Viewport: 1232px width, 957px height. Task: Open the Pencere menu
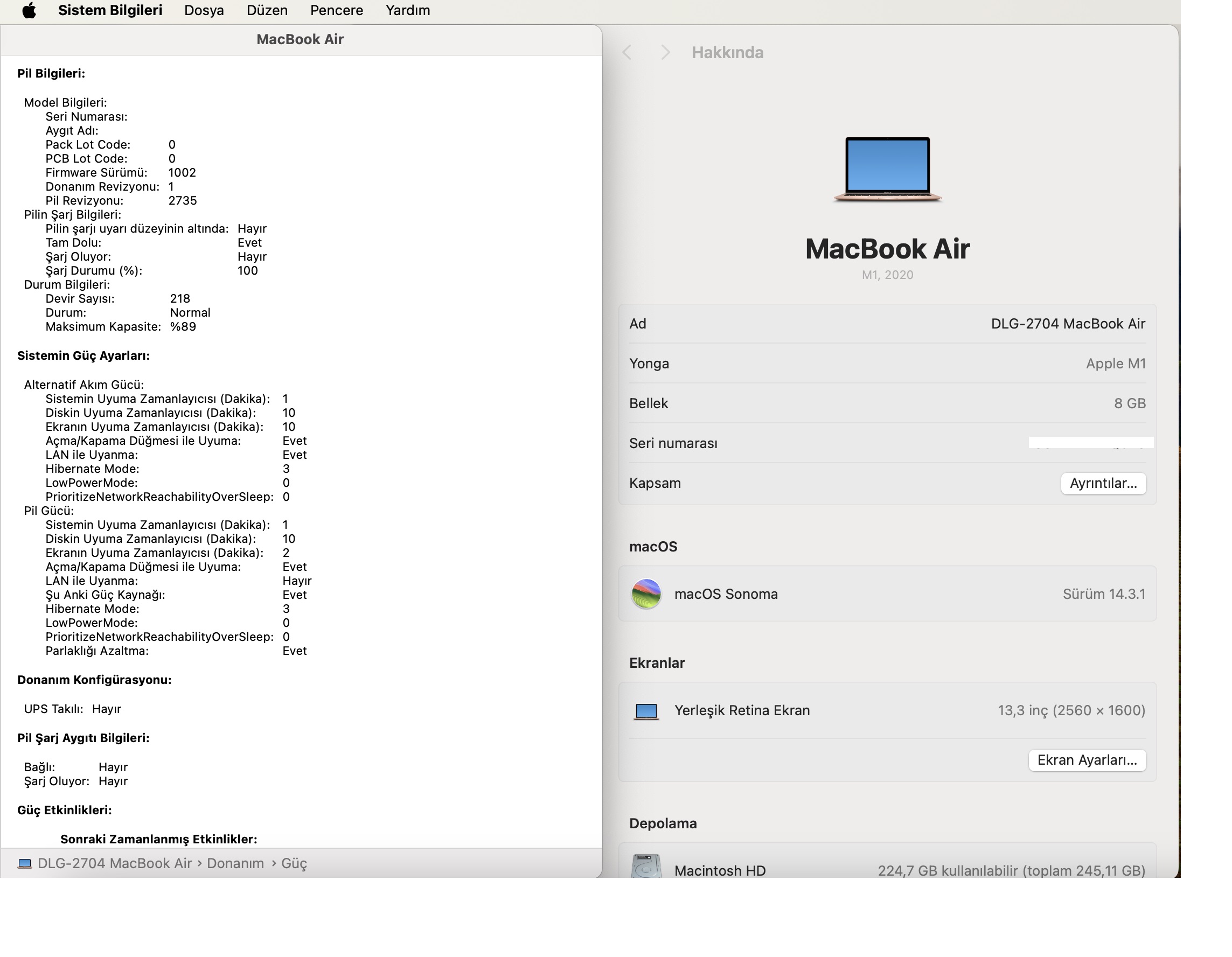[336, 10]
